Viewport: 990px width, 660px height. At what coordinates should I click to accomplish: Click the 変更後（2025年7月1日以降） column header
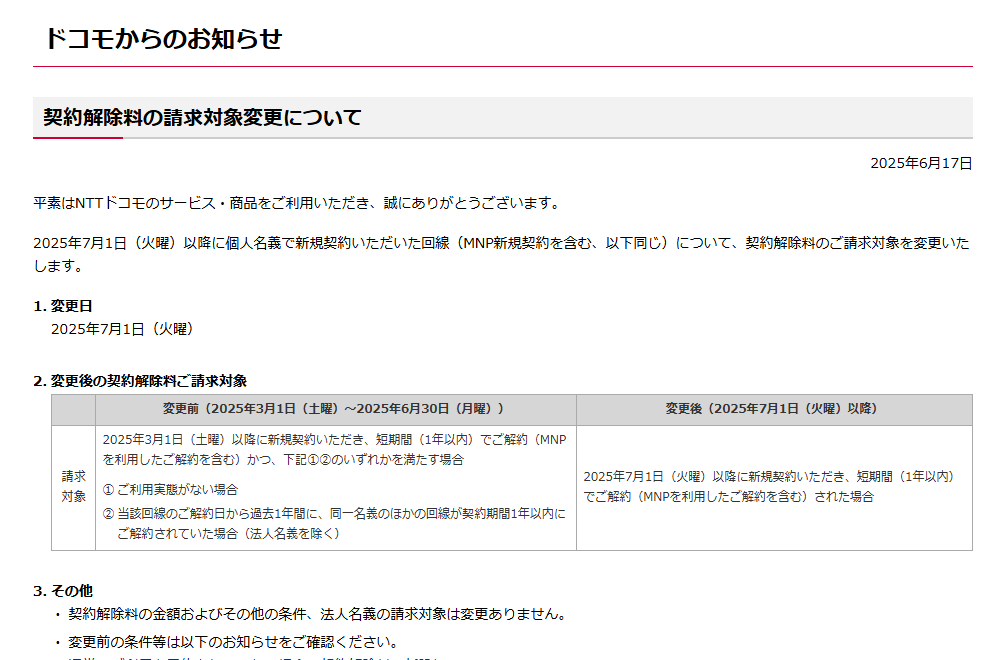pos(774,409)
